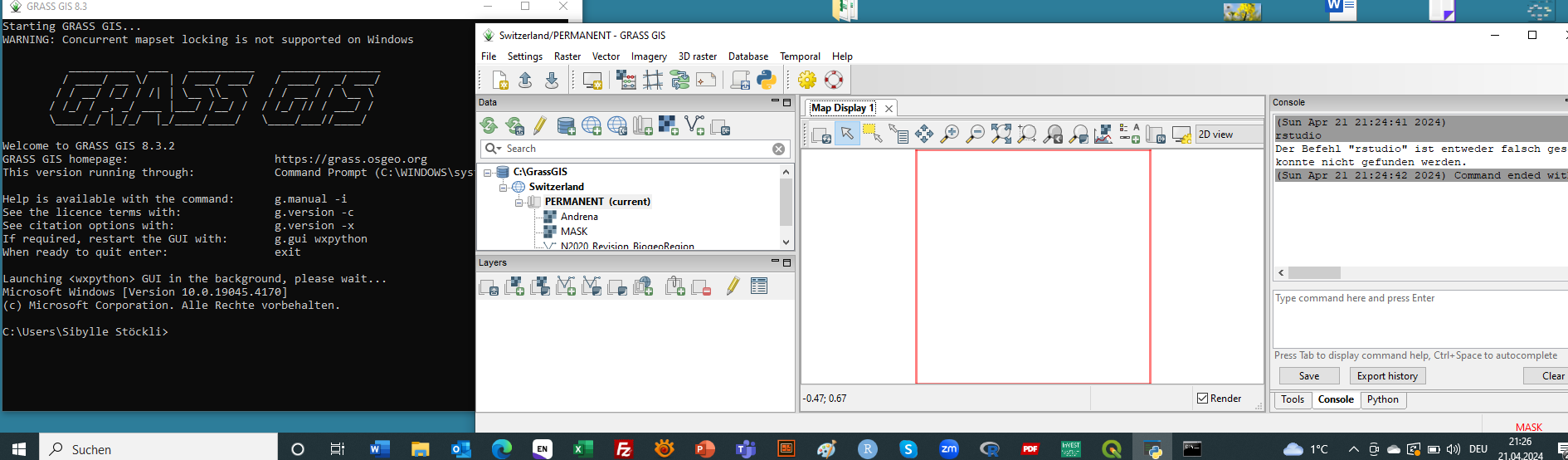Open FileZilla from the taskbar
1568x460 pixels.
[x=623, y=448]
